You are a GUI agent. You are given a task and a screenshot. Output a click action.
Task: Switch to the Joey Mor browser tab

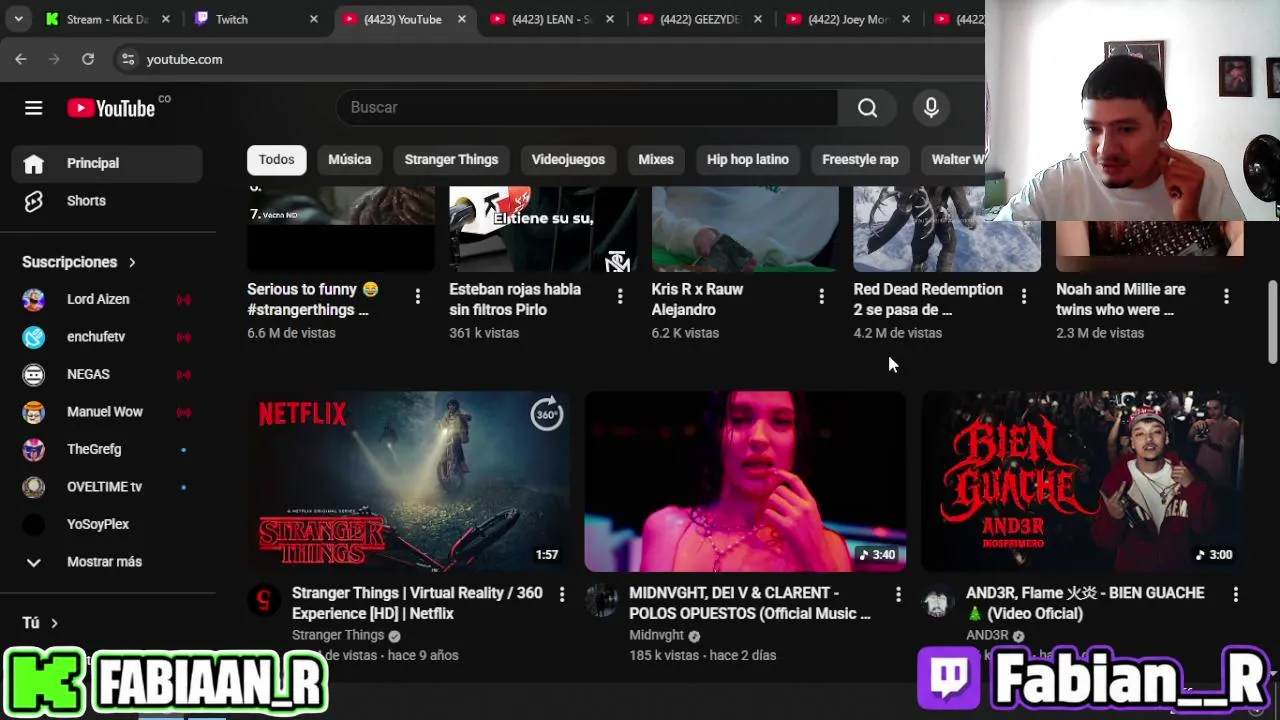click(x=848, y=19)
